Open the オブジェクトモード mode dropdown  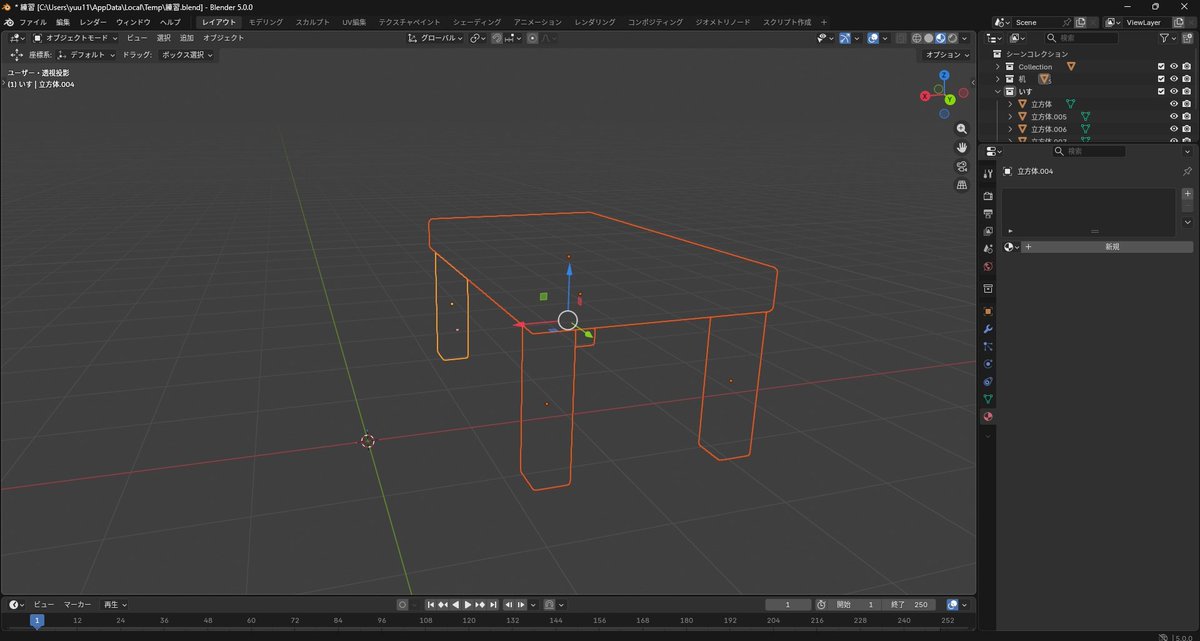[77, 38]
